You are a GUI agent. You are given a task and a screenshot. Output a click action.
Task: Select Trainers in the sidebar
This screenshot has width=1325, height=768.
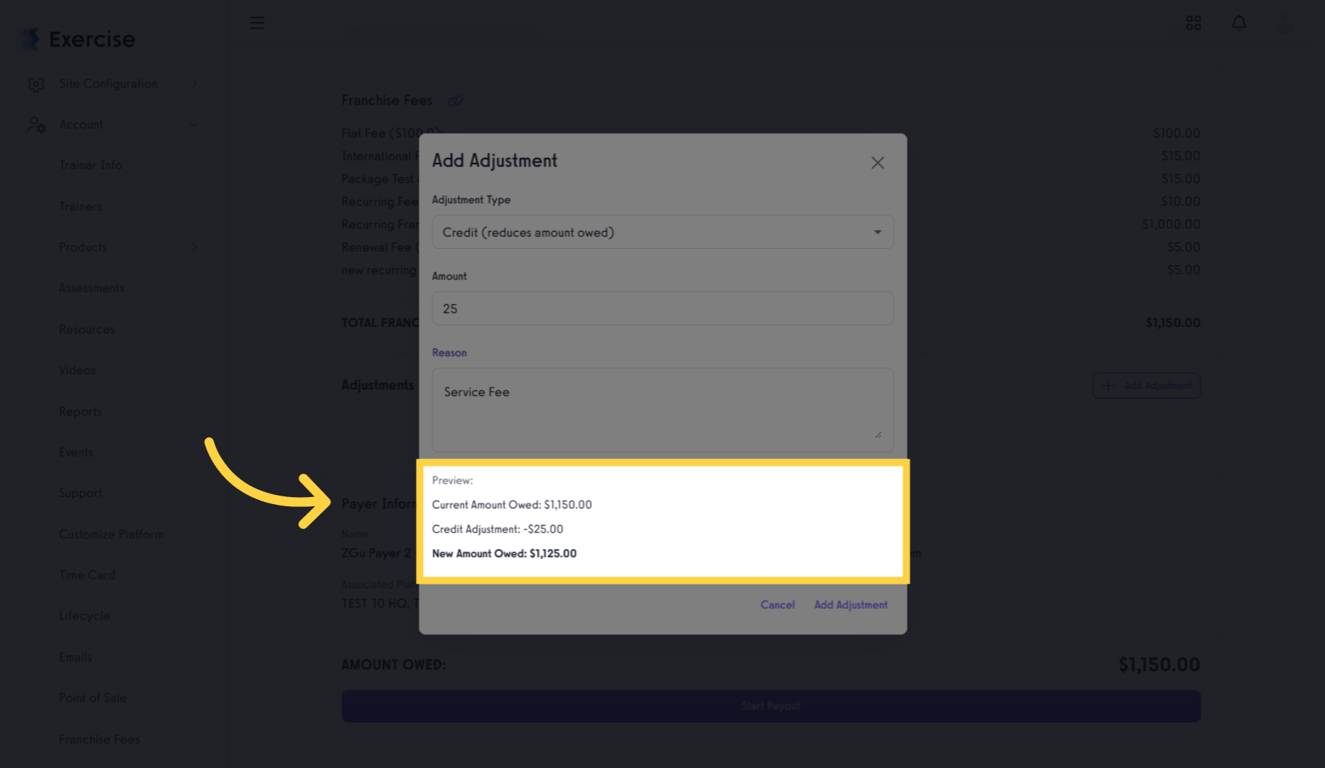pyautogui.click(x=81, y=206)
